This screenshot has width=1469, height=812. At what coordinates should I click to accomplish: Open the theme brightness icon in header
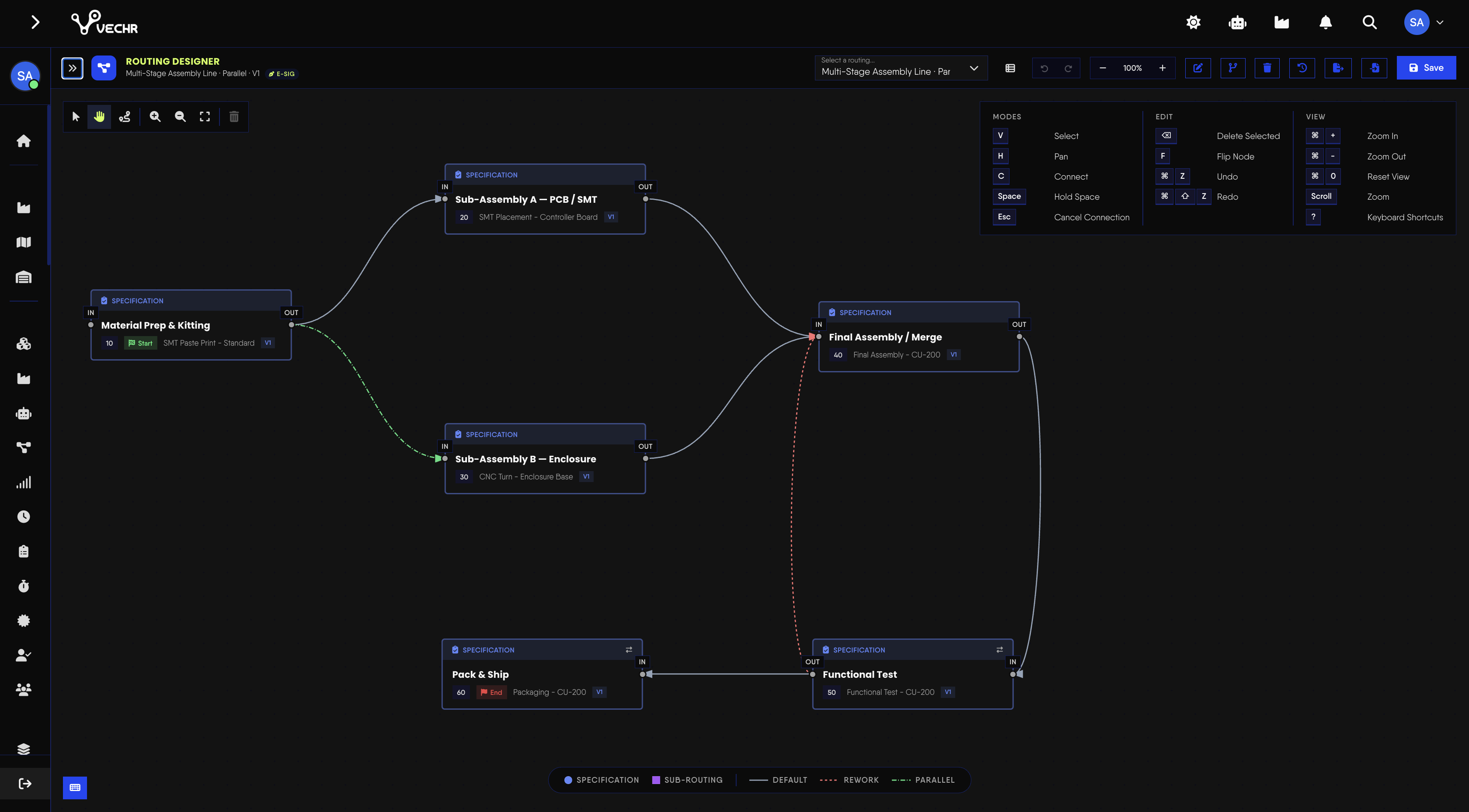click(1194, 22)
